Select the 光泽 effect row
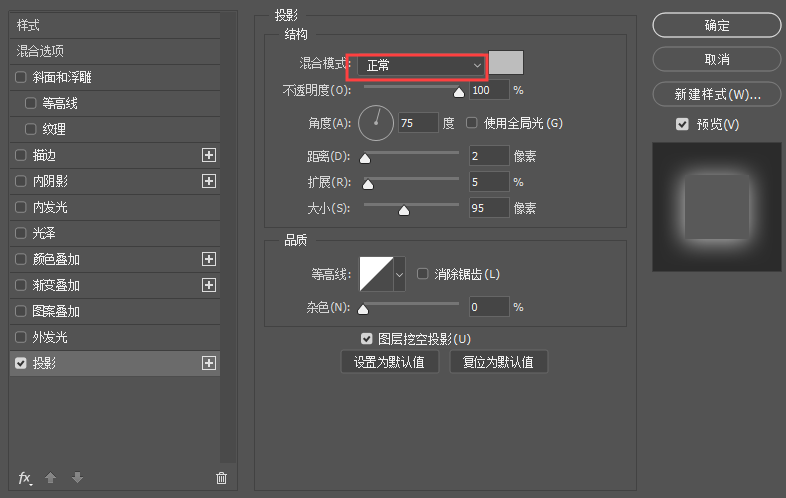786x498 pixels. (x=115, y=233)
